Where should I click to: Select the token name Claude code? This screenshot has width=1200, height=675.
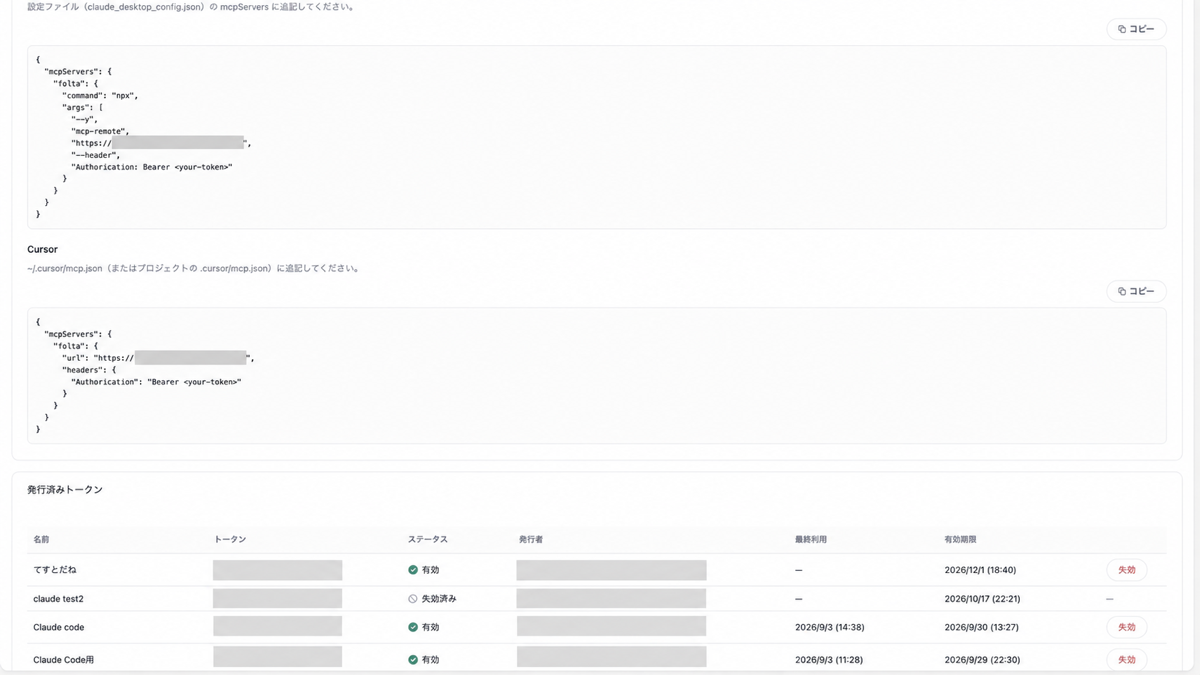[59, 627]
